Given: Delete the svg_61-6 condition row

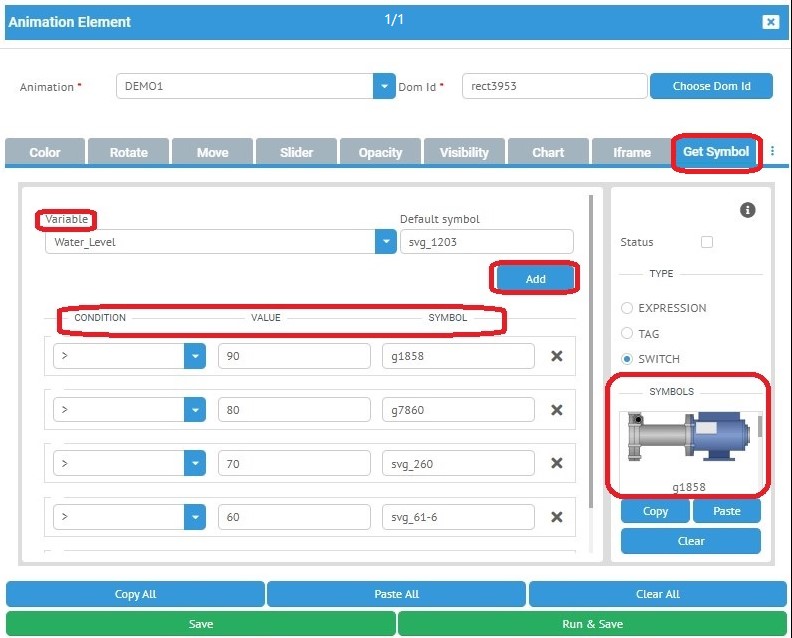Looking at the screenshot, I should coord(557,517).
